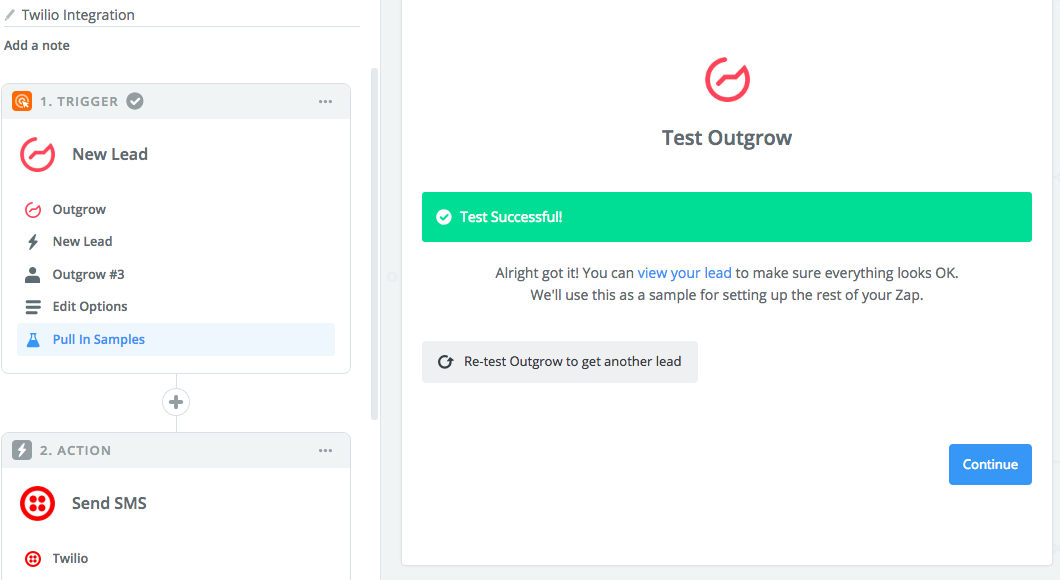Click the Test Successful checkmark icon
Image resolution: width=1060 pixels, height=580 pixels.
click(443, 217)
